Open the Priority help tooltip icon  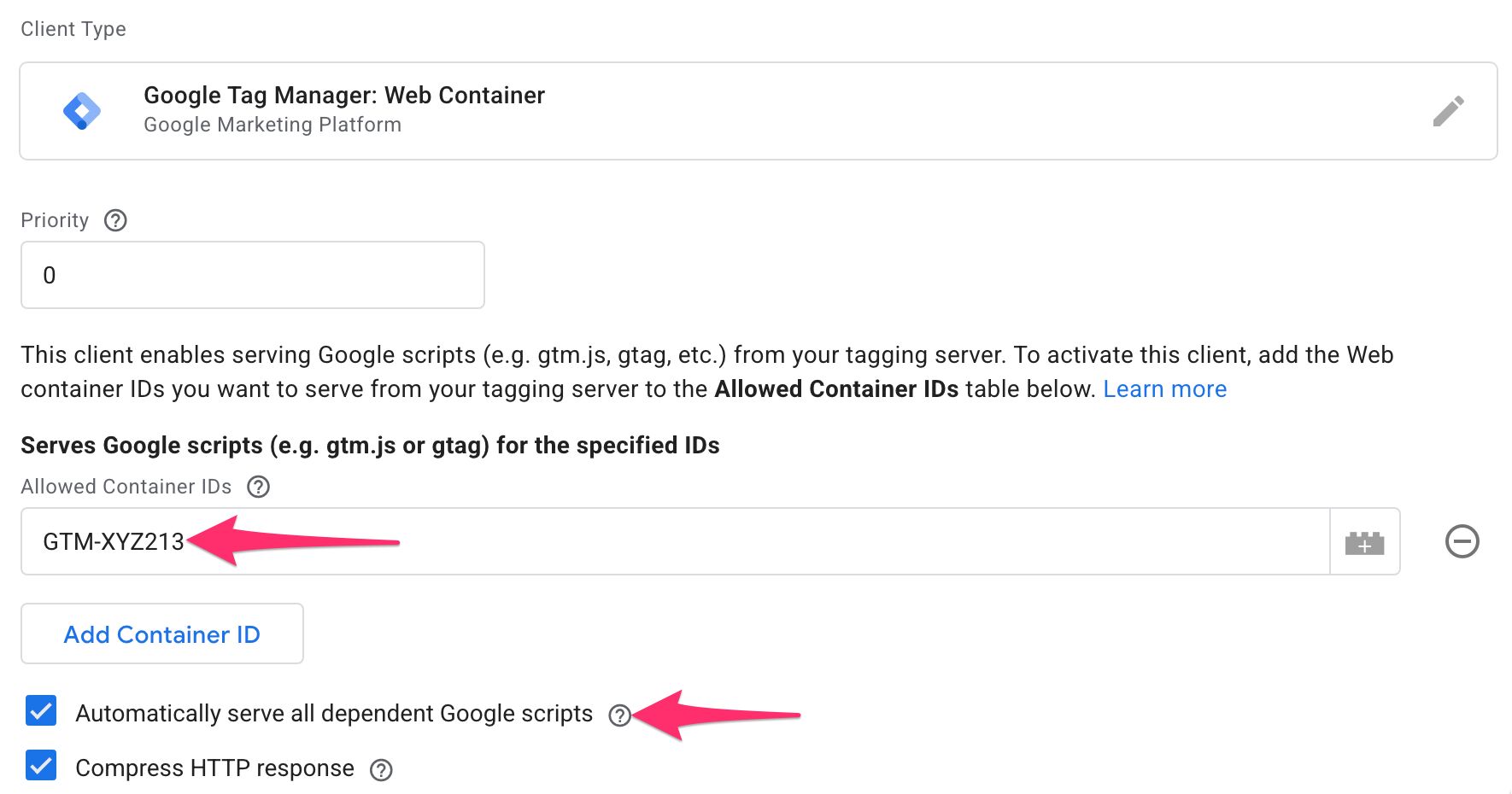(115, 220)
